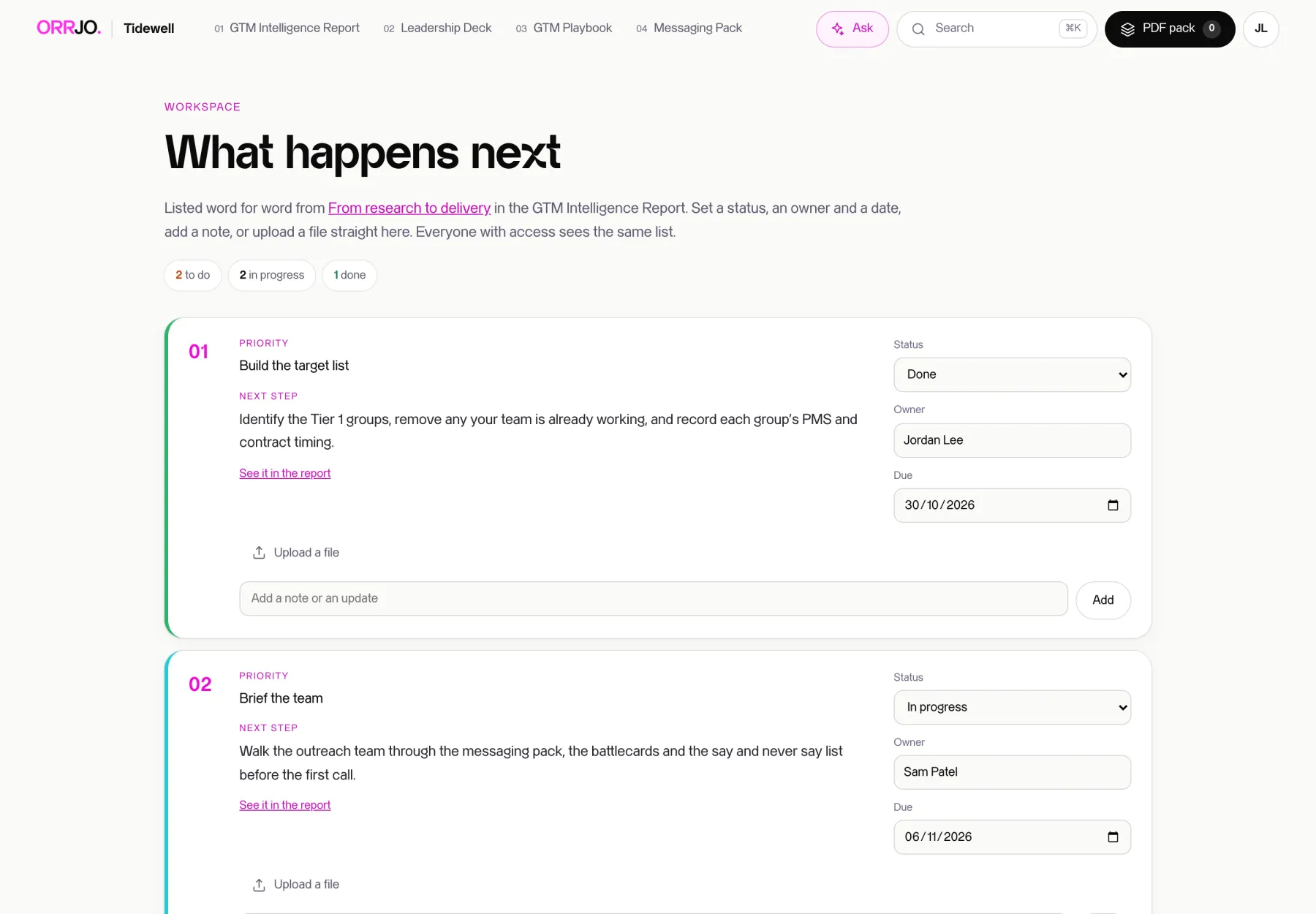Edit the Sam Patel owner field
The width and height of the screenshot is (1316, 914).
(x=1012, y=772)
